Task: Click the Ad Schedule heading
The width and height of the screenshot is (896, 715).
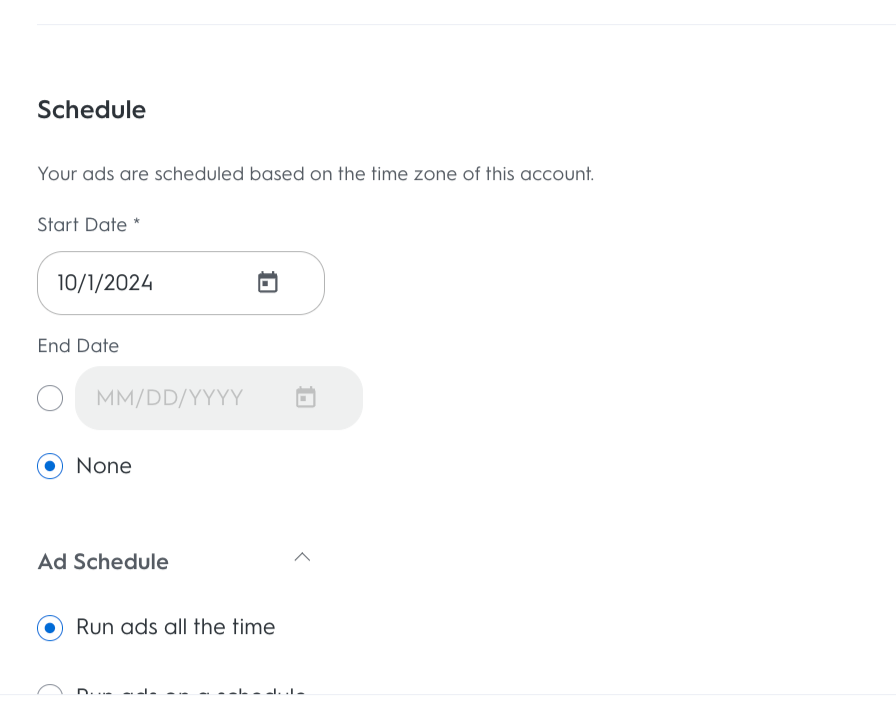Action: pos(103,562)
